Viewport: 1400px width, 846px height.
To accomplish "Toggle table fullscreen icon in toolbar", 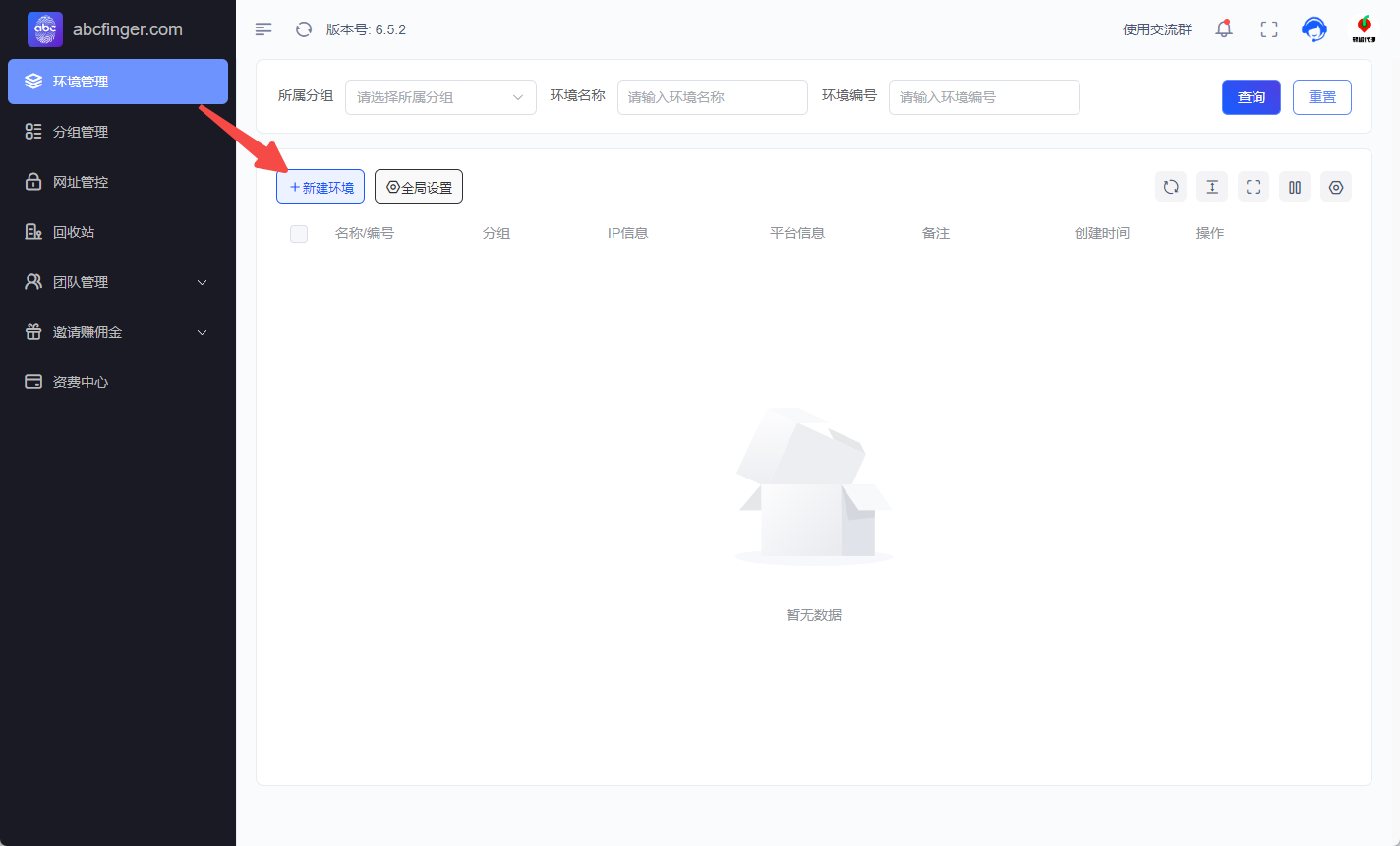I will coord(1254,187).
